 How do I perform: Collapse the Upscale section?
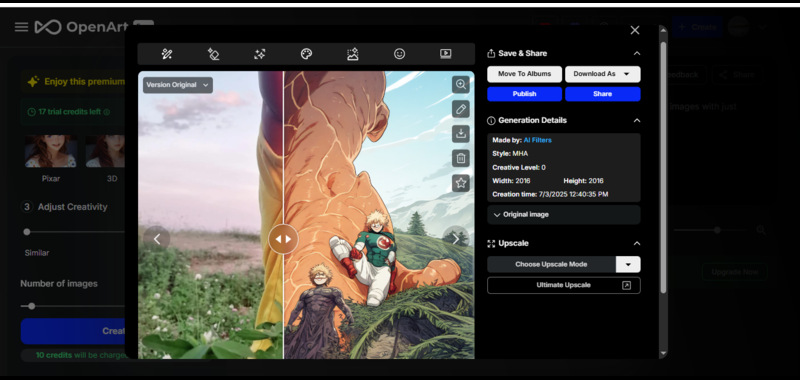(x=636, y=244)
